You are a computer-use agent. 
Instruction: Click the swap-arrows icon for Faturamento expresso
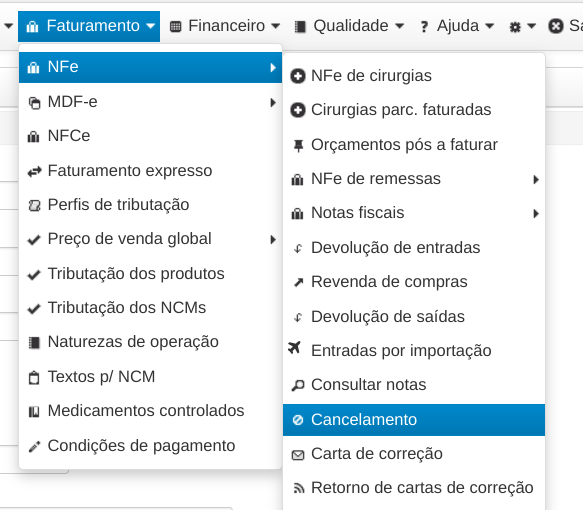(x=35, y=172)
